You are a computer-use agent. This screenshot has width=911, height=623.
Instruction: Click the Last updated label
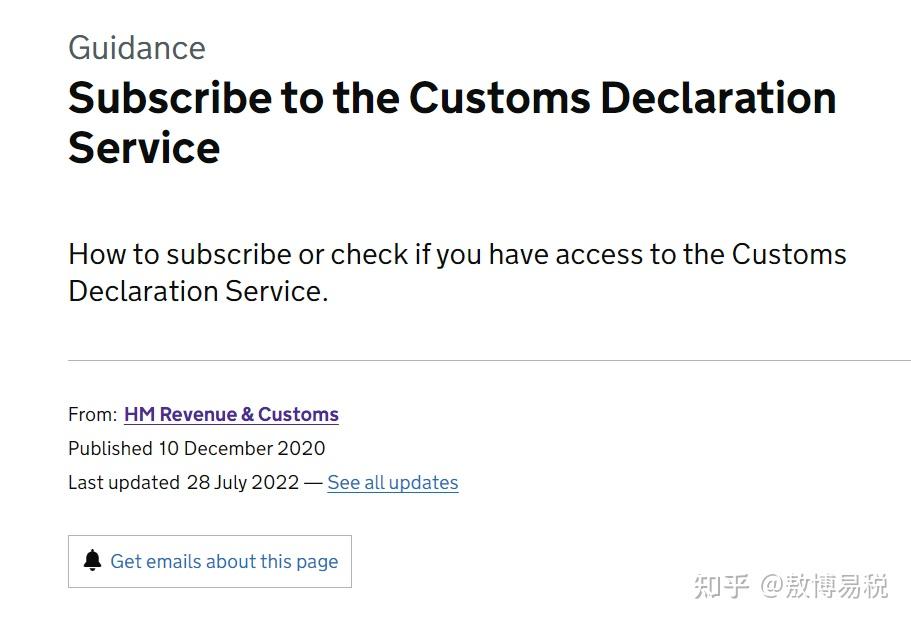[x=123, y=482]
